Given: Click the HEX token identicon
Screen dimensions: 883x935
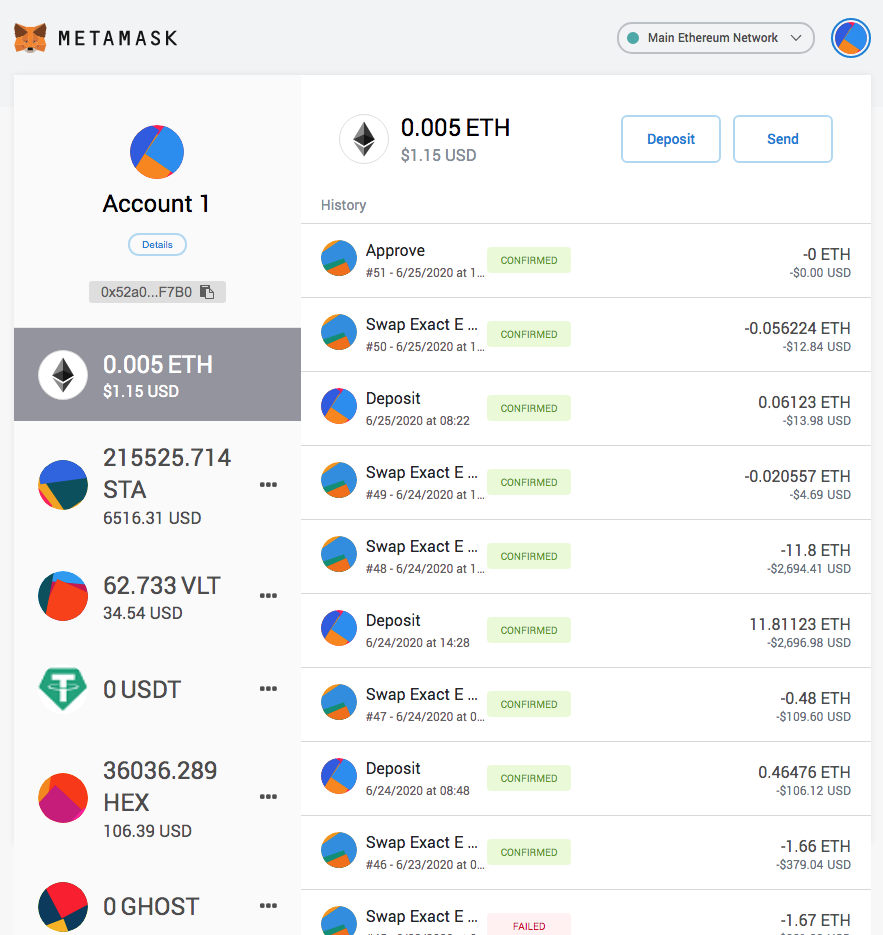Looking at the screenshot, I should [63, 798].
